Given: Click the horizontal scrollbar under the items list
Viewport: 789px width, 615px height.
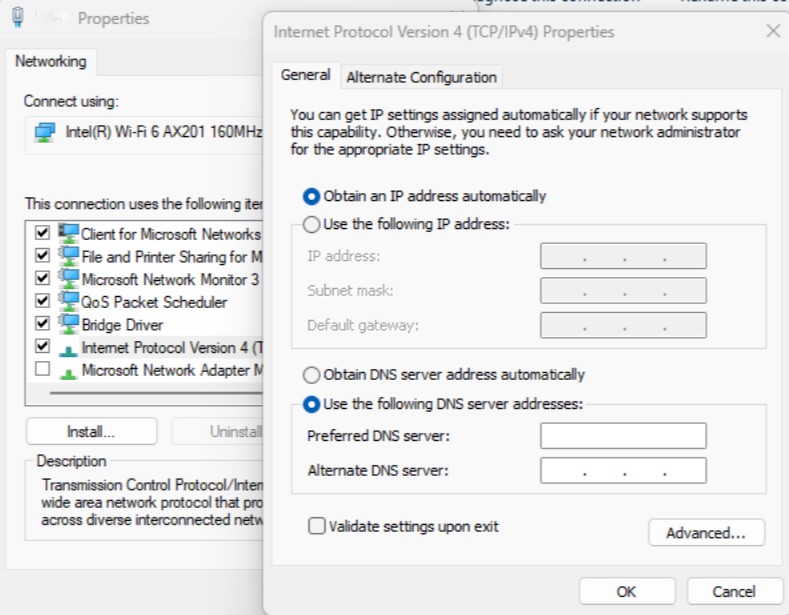Looking at the screenshot, I should (x=156, y=393).
